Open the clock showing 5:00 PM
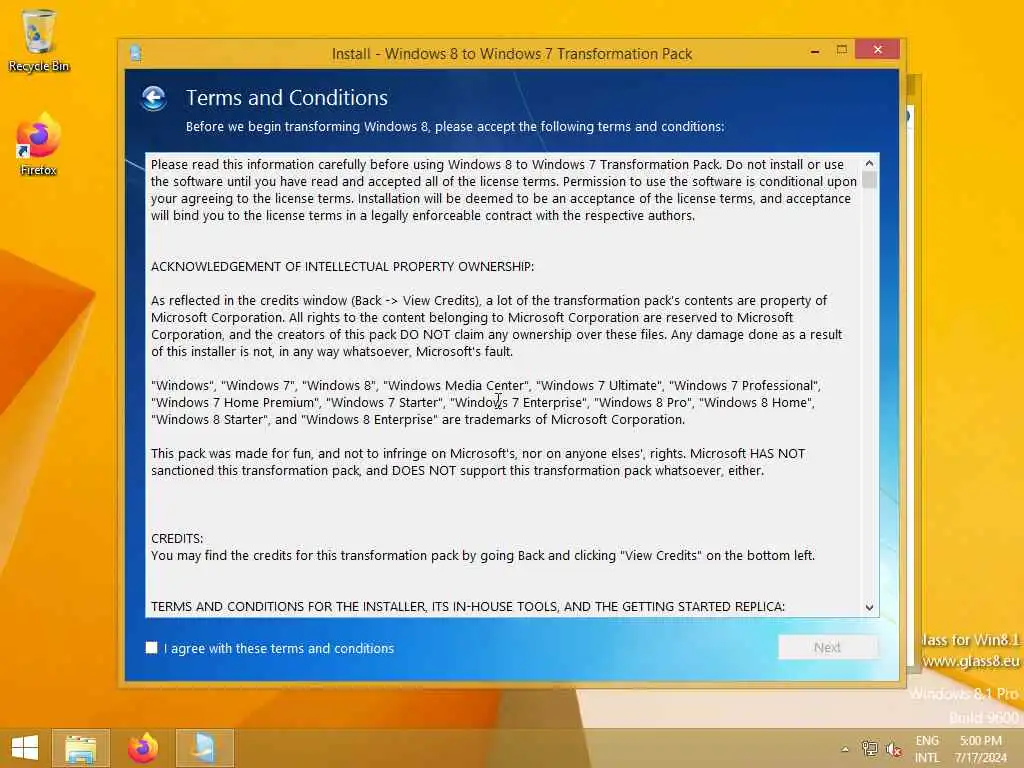This screenshot has width=1024, height=768. pos(980,749)
